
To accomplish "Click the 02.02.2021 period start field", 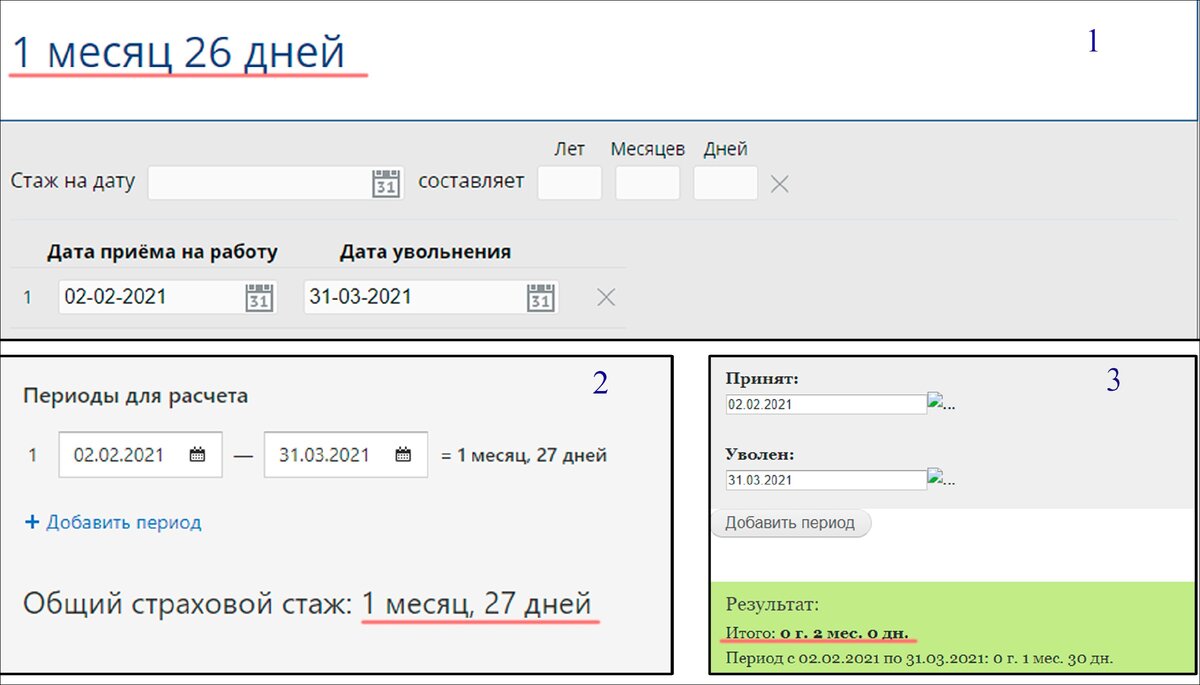I will click(125, 453).
